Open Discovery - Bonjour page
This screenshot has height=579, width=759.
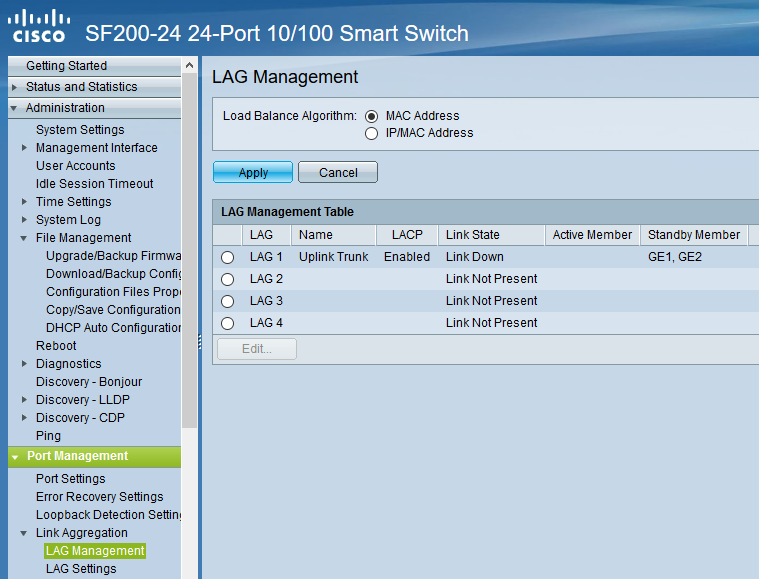(x=89, y=381)
